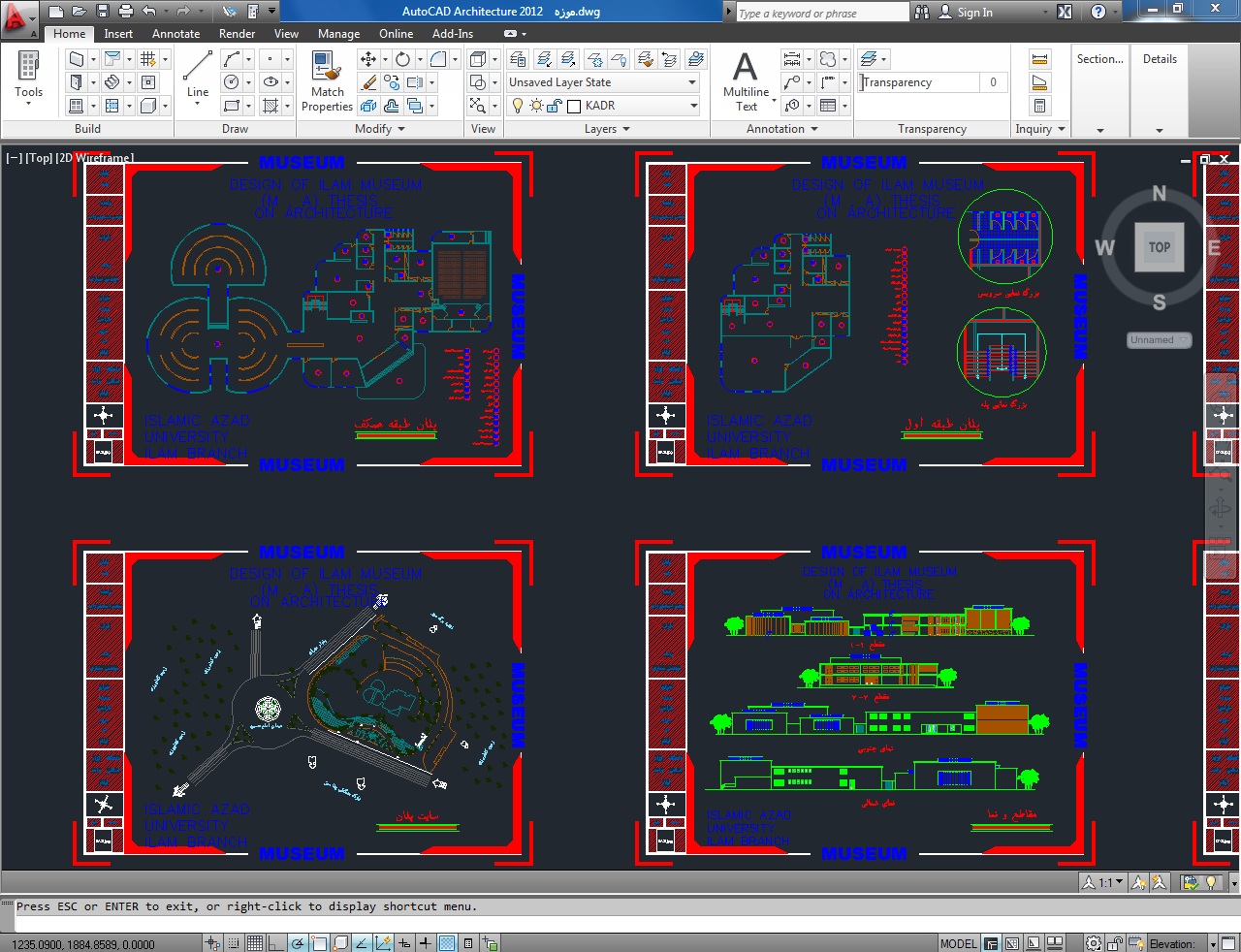Click the Undo arrow in quick access toolbar
Image resolution: width=1241 pixels, height=952 pixels.
pyautogui.click(x=148, y=12)
